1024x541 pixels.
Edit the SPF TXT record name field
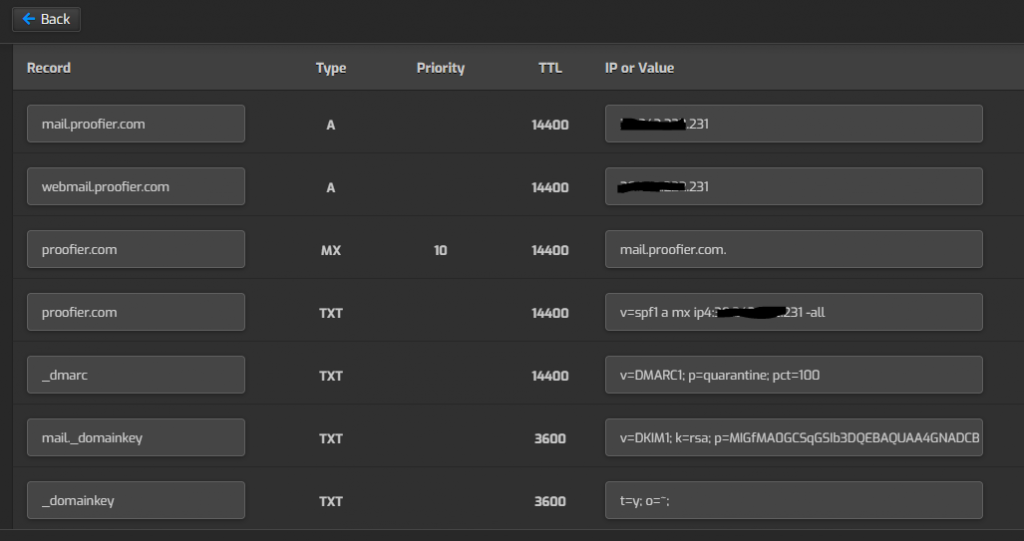pos(136,312)
